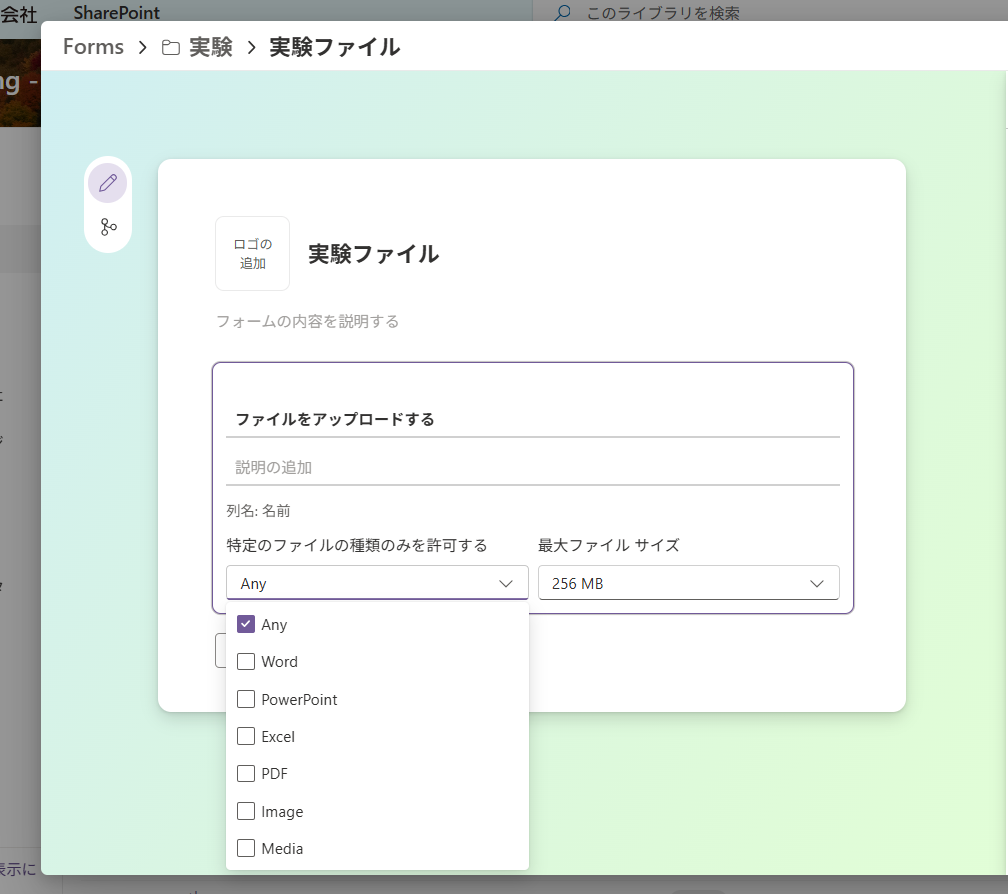Tick the PowerPoint checkbox
Viewport: 1008px width, 894px height.
click(x=246, y=699)
